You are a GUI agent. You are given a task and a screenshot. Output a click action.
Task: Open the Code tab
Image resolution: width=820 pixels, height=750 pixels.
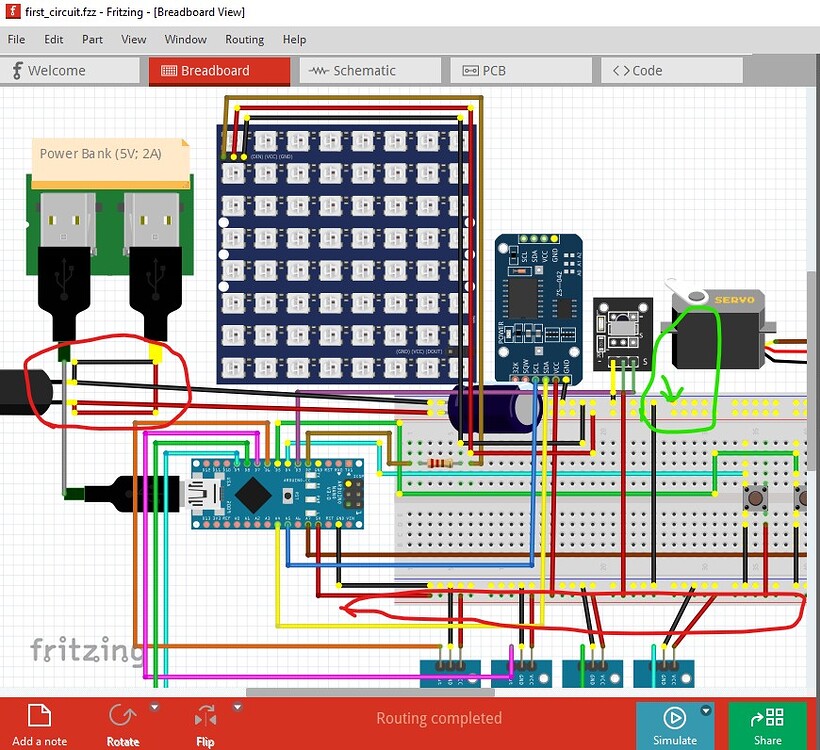pyautogui.click(x=672, y=71)
